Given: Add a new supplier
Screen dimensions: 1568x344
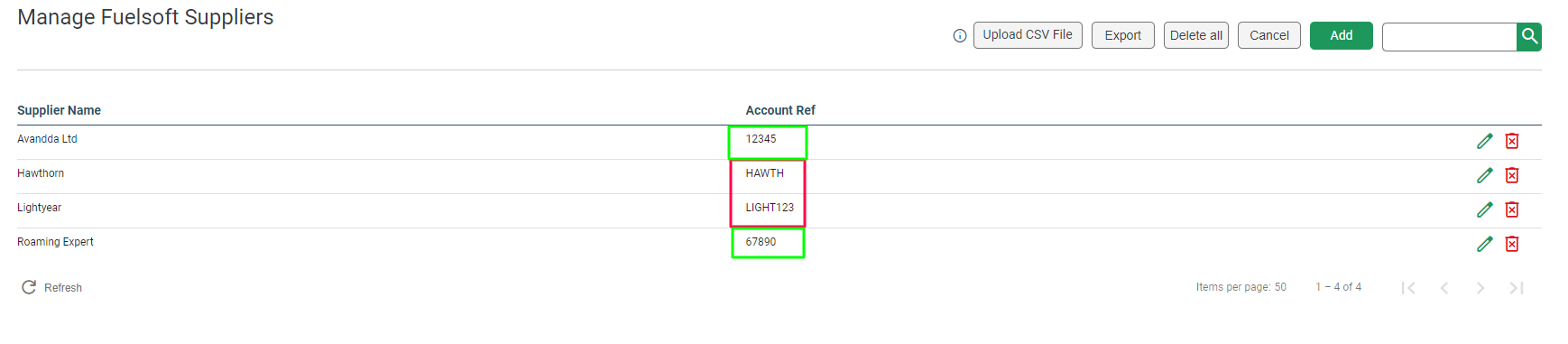Looking at the screenshot, I should (1342, 35).
